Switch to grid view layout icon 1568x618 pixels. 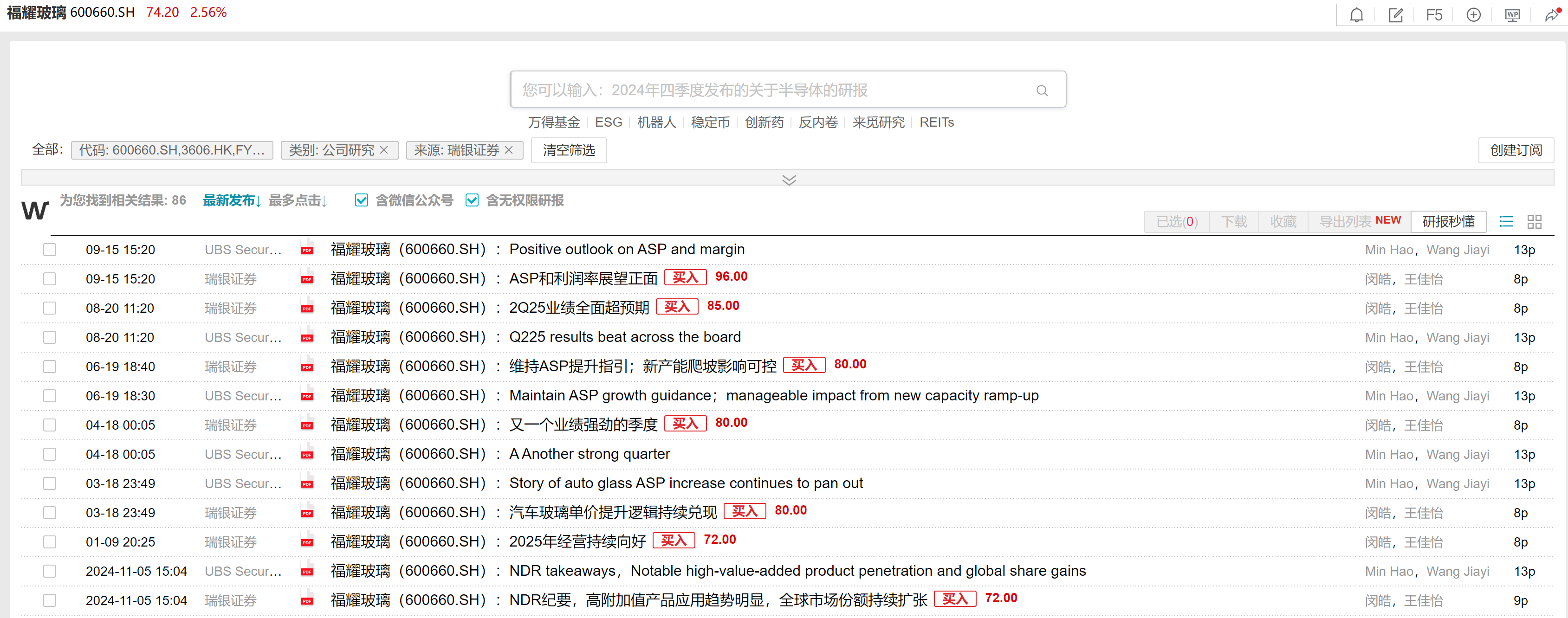point(1534,221)
